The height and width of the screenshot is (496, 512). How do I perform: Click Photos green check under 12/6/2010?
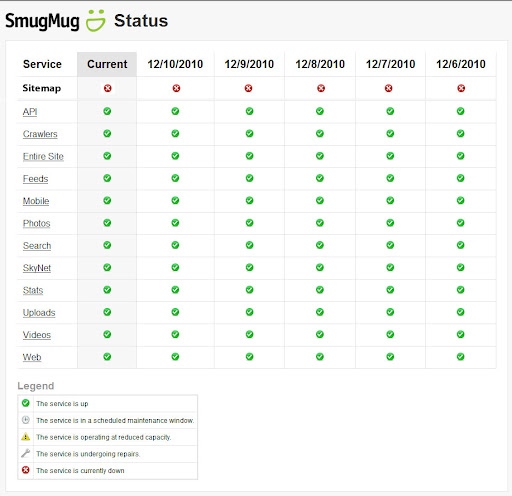tap(460, 223)
